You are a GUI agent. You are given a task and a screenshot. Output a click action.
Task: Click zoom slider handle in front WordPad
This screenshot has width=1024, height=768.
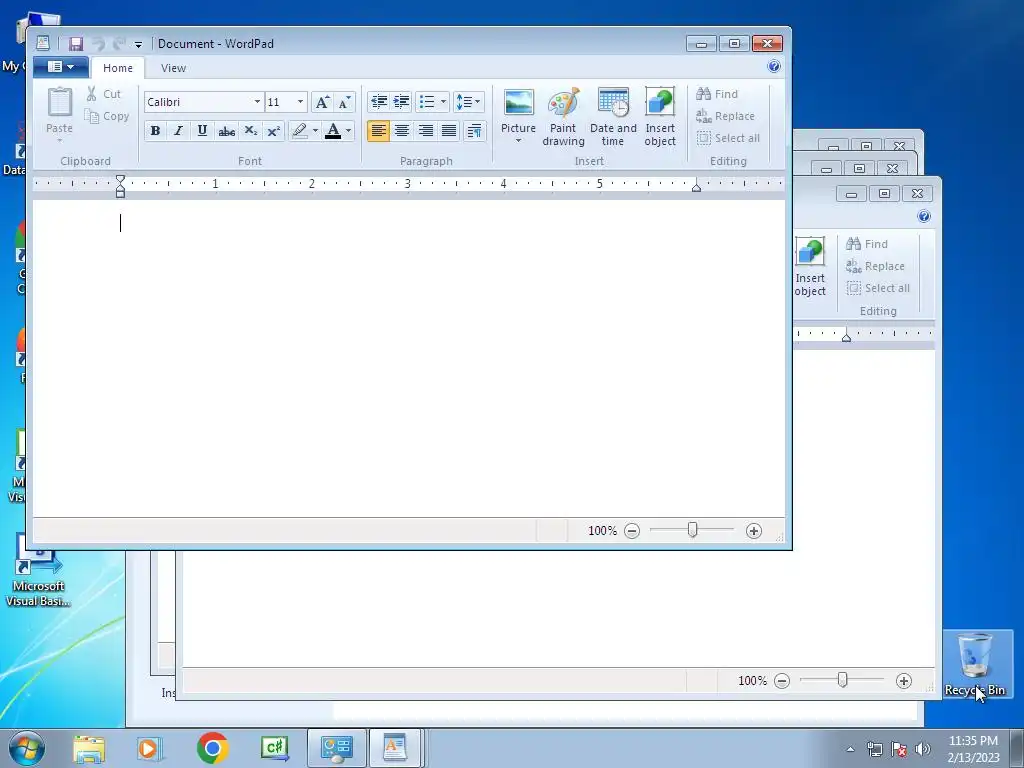point(692,530)
